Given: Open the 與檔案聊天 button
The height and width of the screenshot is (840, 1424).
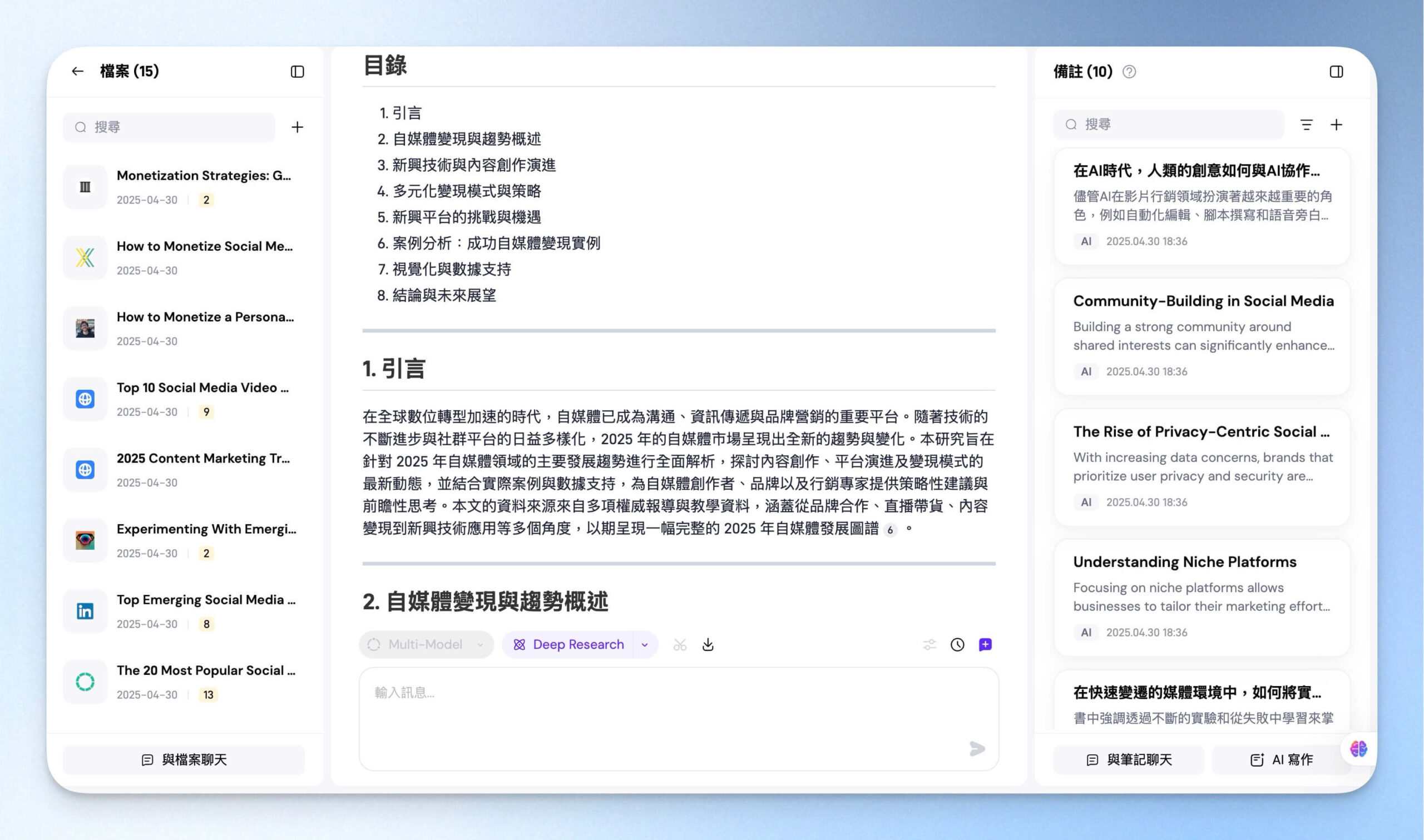Looking at the screenshot, I should [184, 759].
